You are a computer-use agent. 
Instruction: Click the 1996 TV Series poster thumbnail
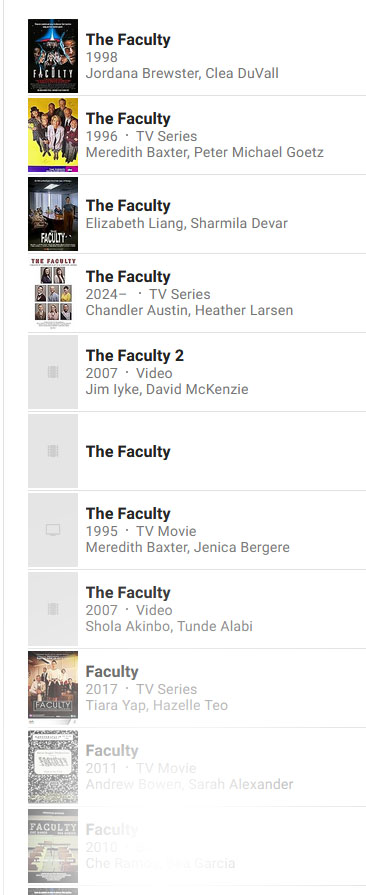click(53, 135)
